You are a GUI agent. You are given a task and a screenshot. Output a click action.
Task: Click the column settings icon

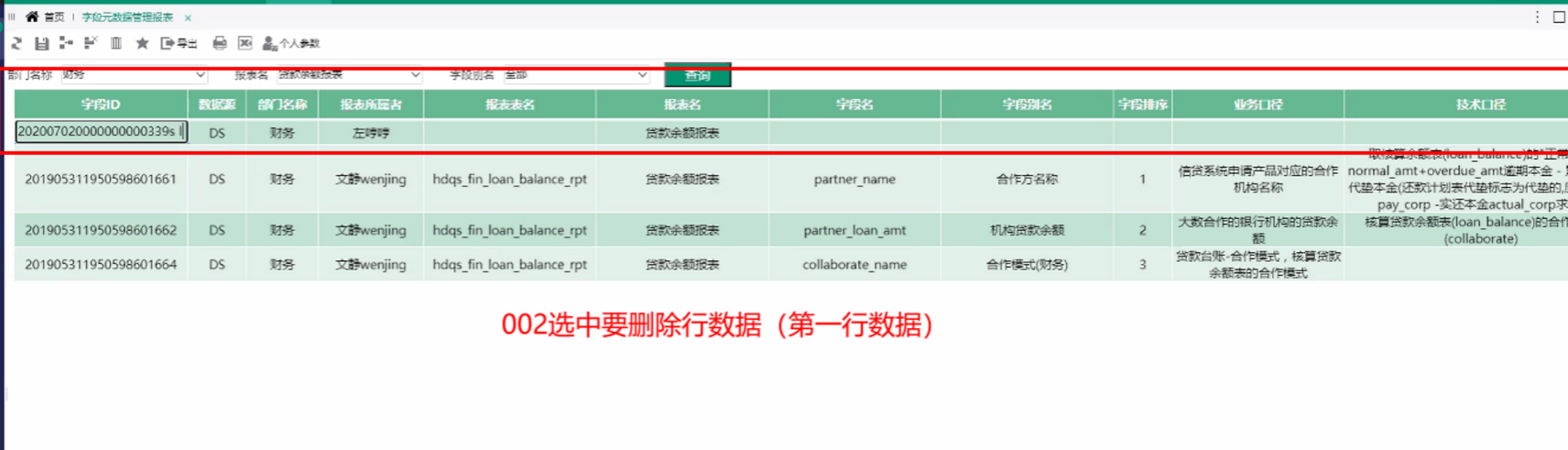click(116, 43)
